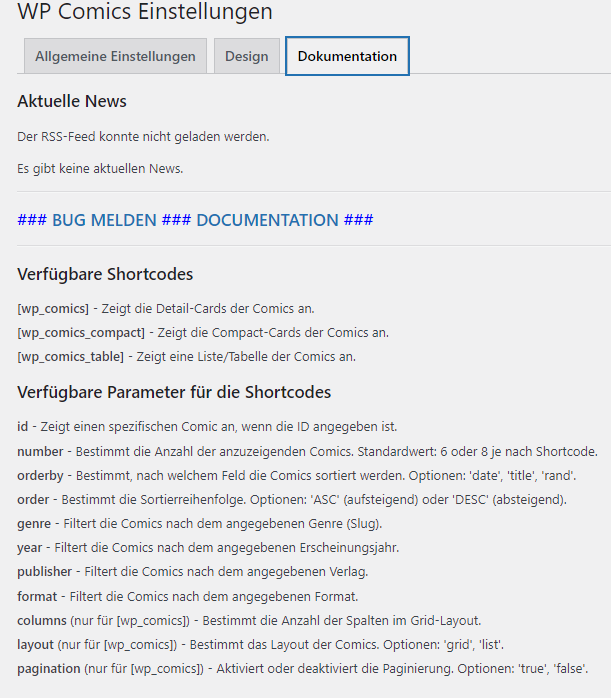
Task: Click 'Zeigt die Detail-Cards der Comics an' description
Action: pos(208,308)
